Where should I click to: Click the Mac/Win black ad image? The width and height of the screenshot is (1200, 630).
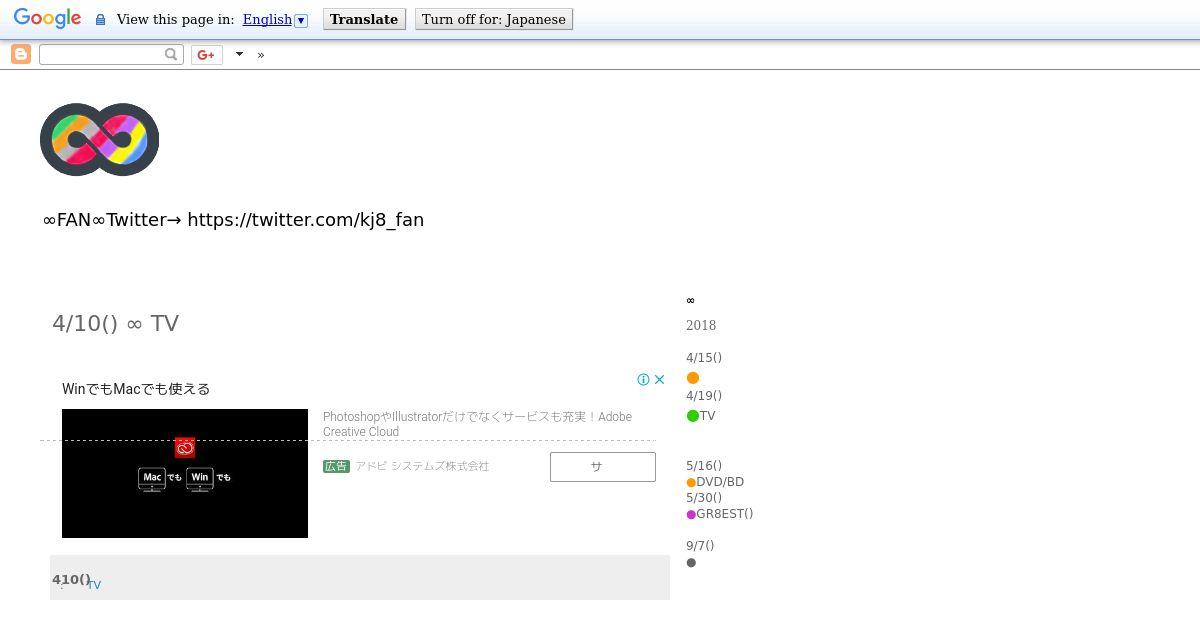(185, 473)
